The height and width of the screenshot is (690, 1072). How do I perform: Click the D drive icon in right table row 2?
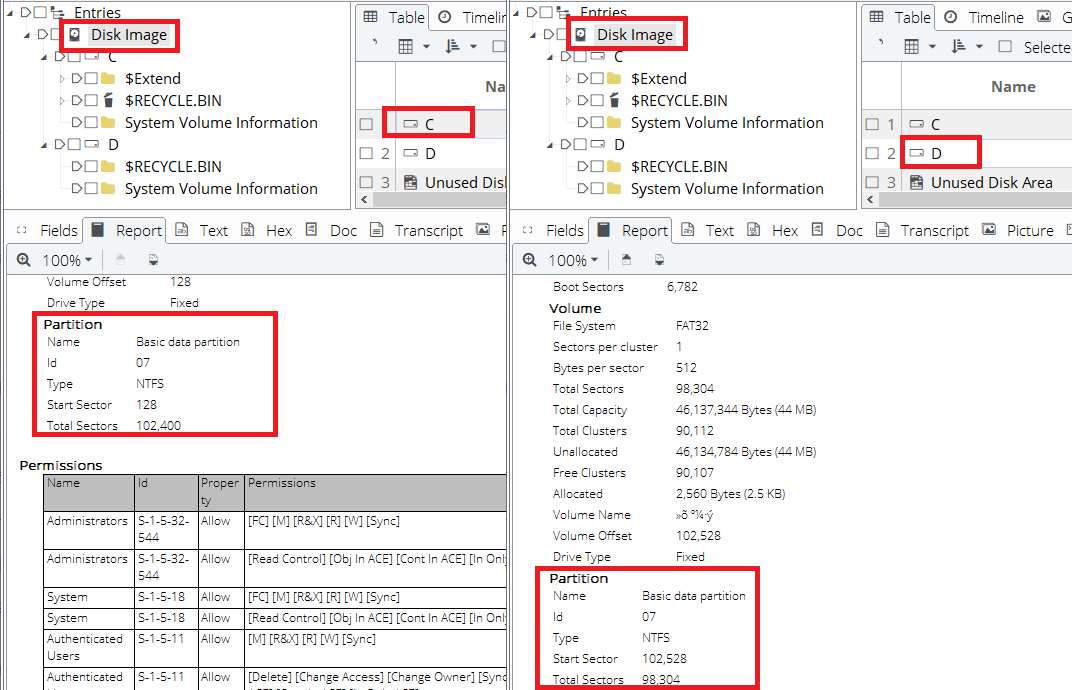(915, 153)
